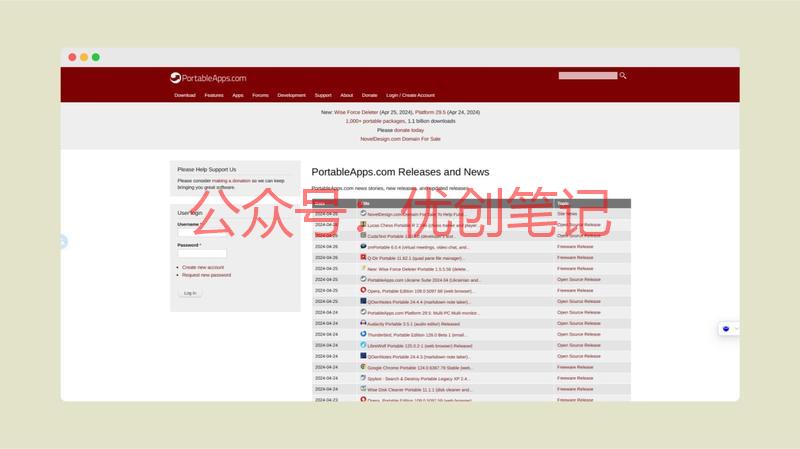
Task: Click the Spybot Search & Destroy icon
Action: 363,378
